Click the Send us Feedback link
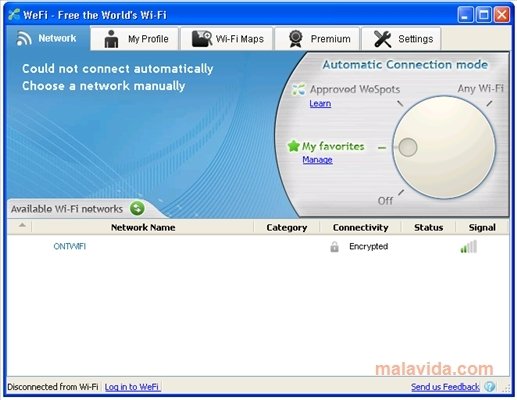The height and width of the screenshot is (400, 517). 445,387
